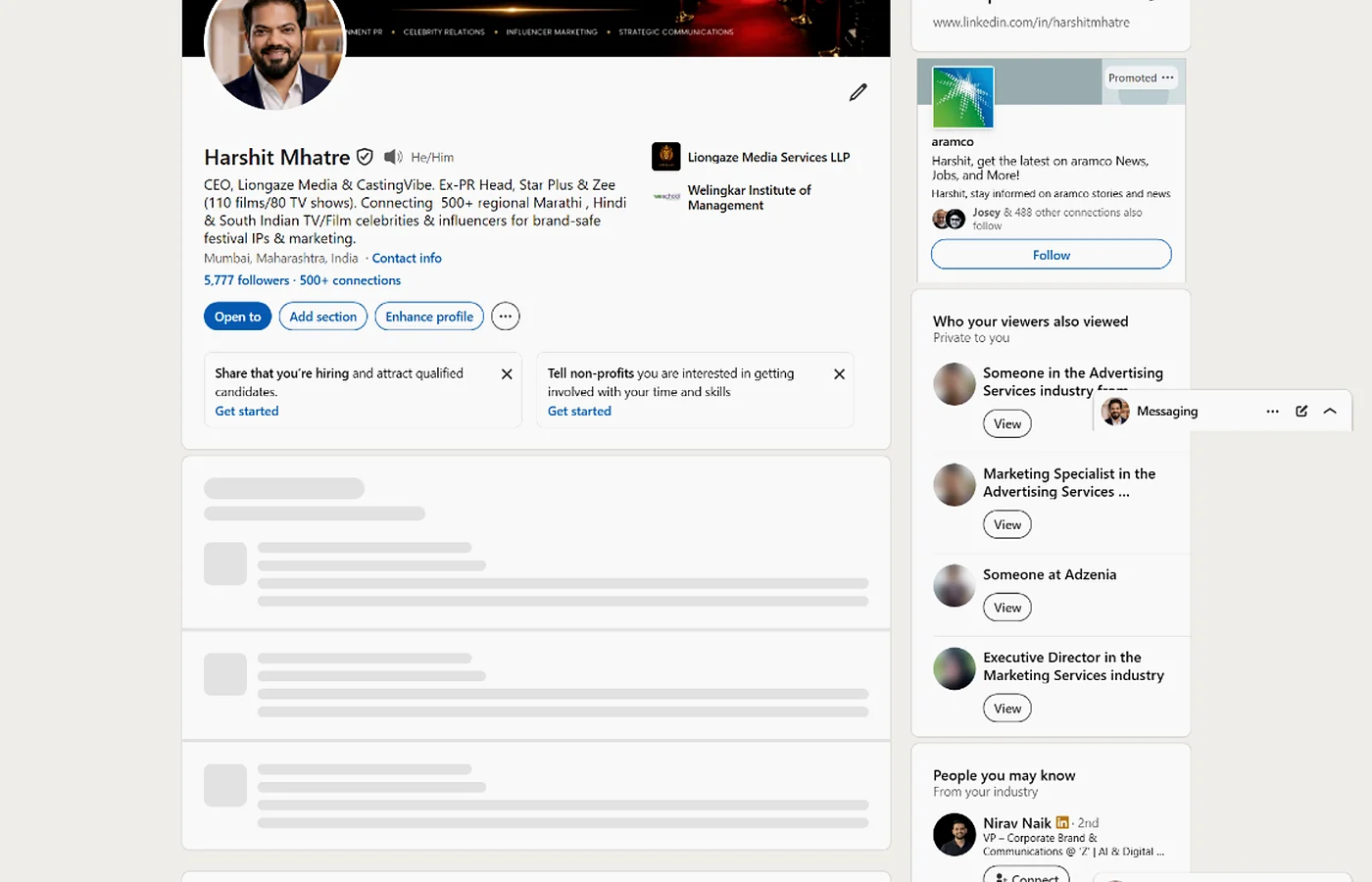Dismiss the non-profits suggestion card
Screen dimensions: 1372x882
pyautogui.click(x=839, y=374)
